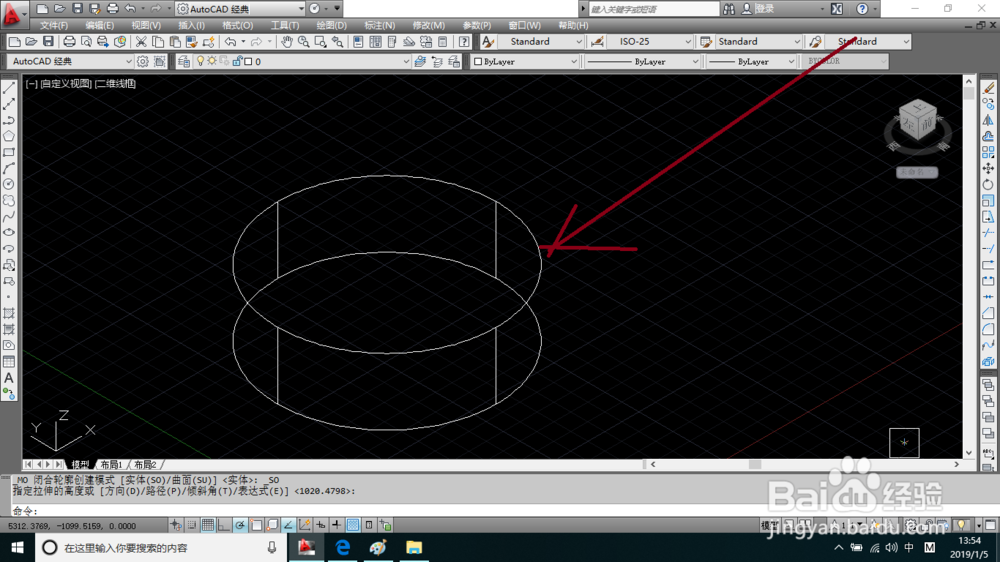1000x562 pixels.
Task: Click the keyword search input box
Action: [x=654, y=9]
